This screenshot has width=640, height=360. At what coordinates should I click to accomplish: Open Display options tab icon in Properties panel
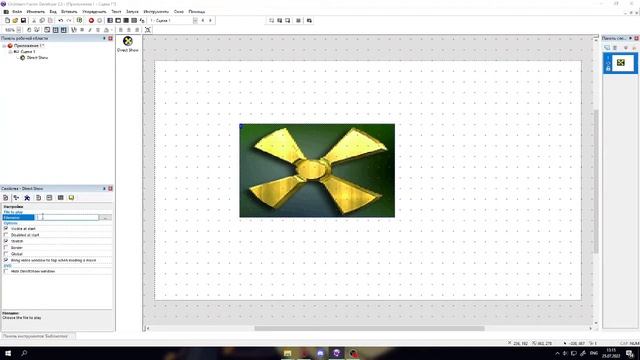click(x=27, y=198)
